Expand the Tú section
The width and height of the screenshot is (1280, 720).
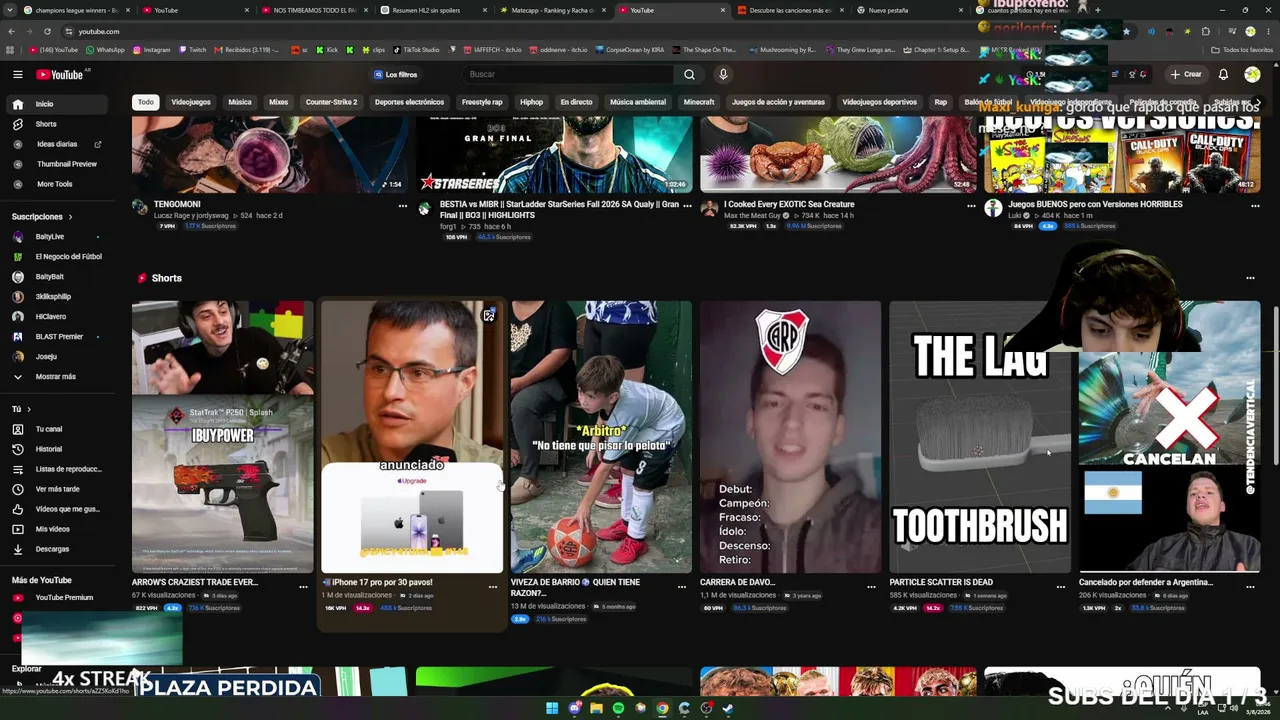21,409
